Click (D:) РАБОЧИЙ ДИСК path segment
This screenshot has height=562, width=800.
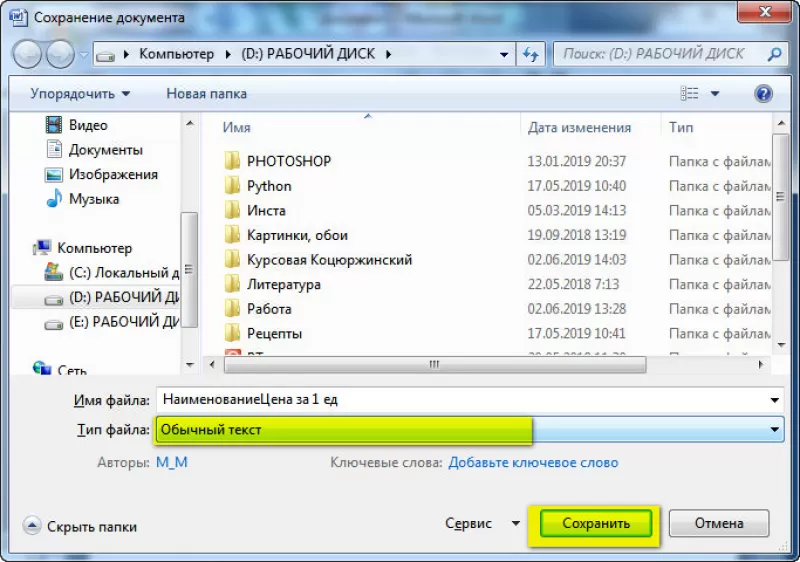(308, 54)
